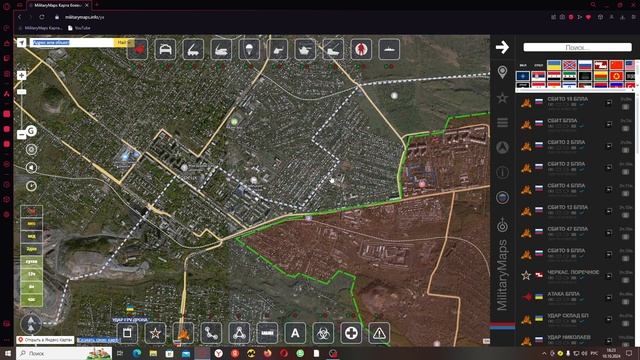Open the target/radar sidebar icon
The image size is (640, 360).
pos(502,225)
